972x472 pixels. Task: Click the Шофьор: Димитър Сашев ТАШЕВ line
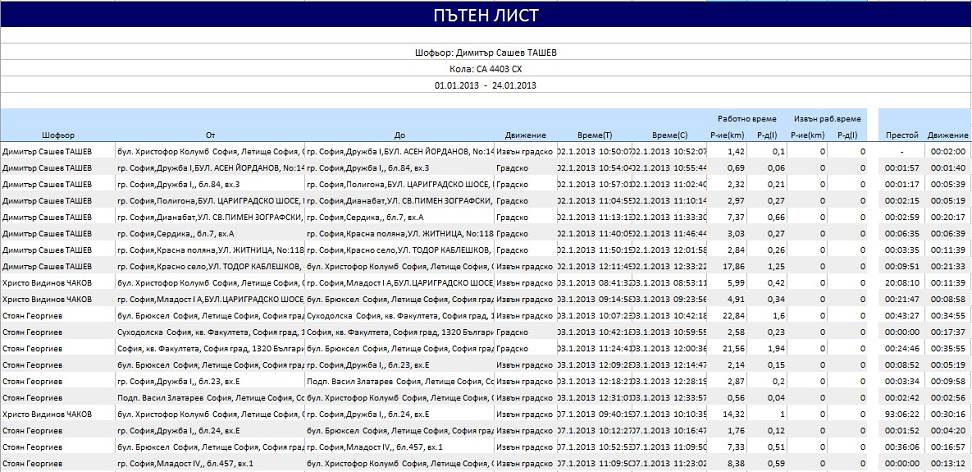[486, 53]
